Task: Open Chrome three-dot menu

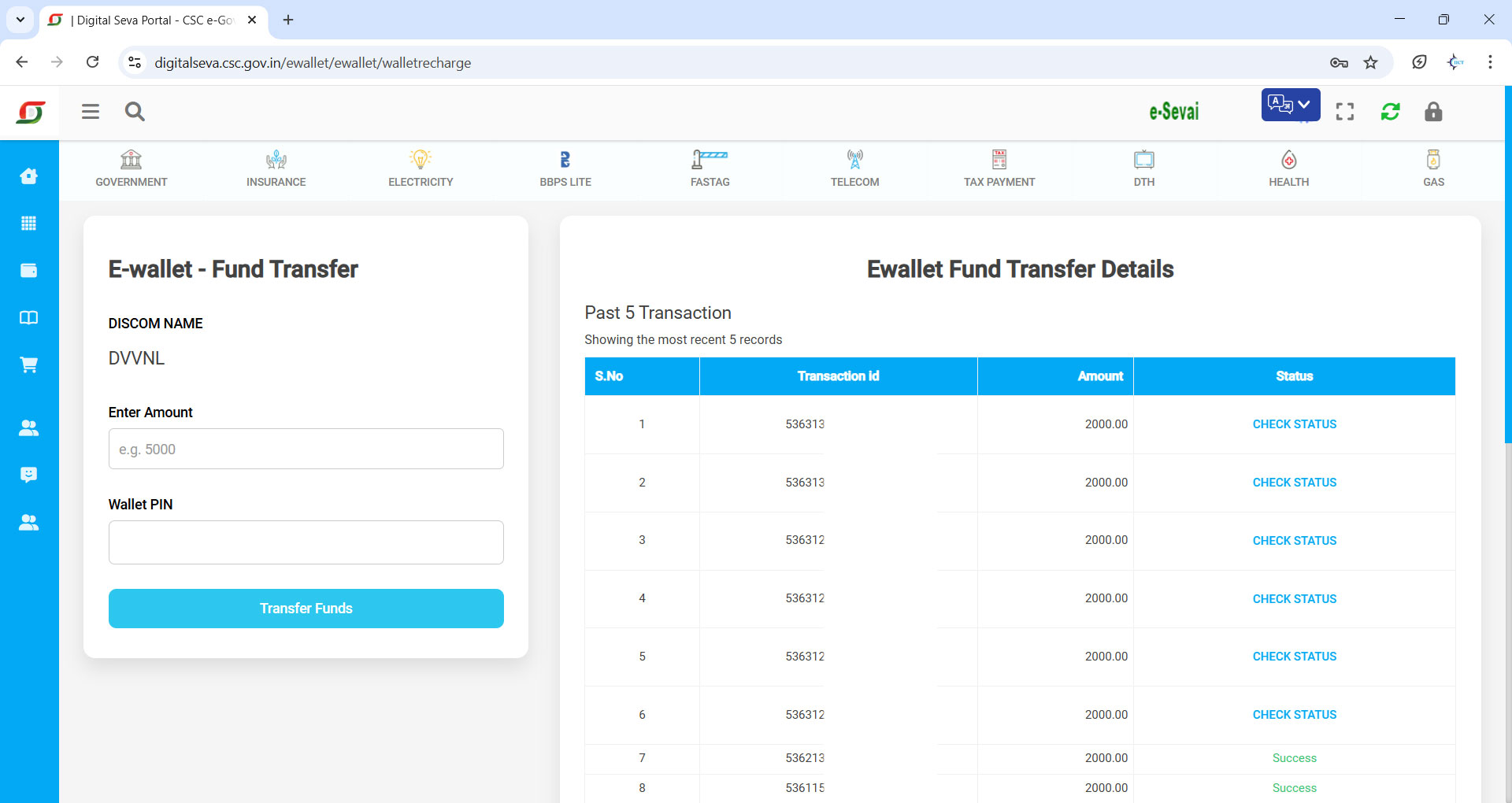Action: click(1490, 62)
